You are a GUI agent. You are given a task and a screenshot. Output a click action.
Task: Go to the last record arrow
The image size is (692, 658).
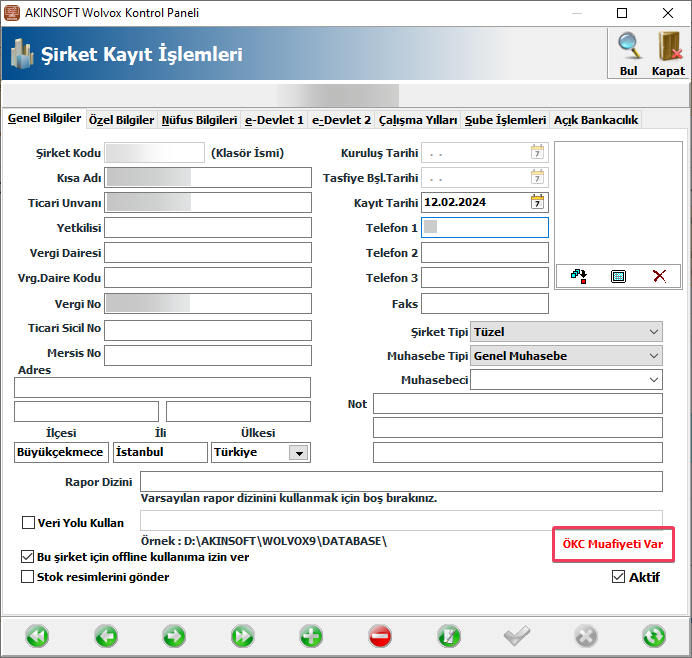242,635
